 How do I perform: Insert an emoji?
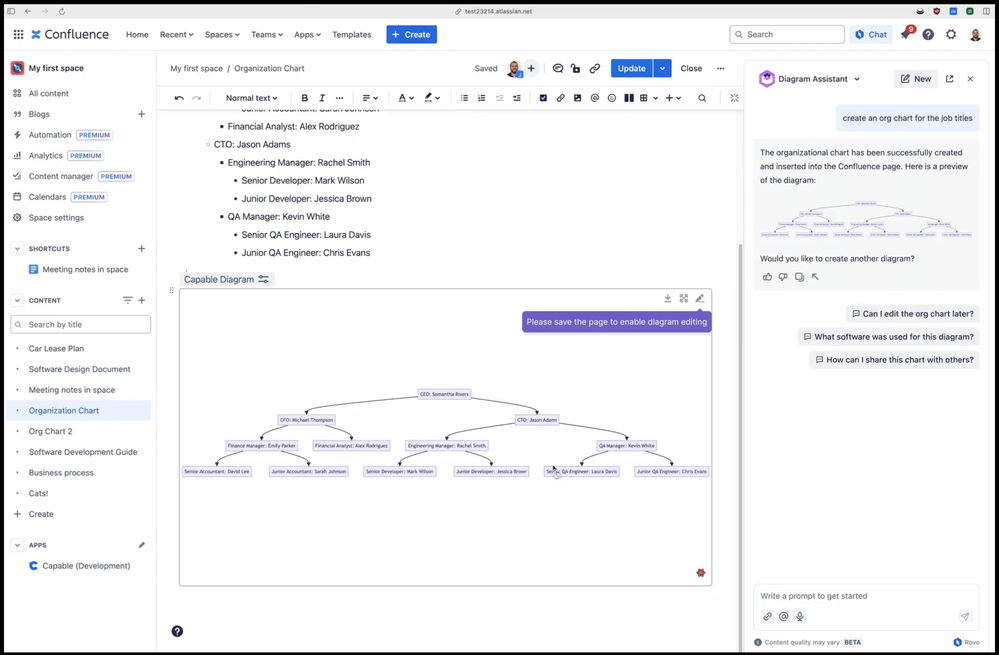[x=612, y=98]
